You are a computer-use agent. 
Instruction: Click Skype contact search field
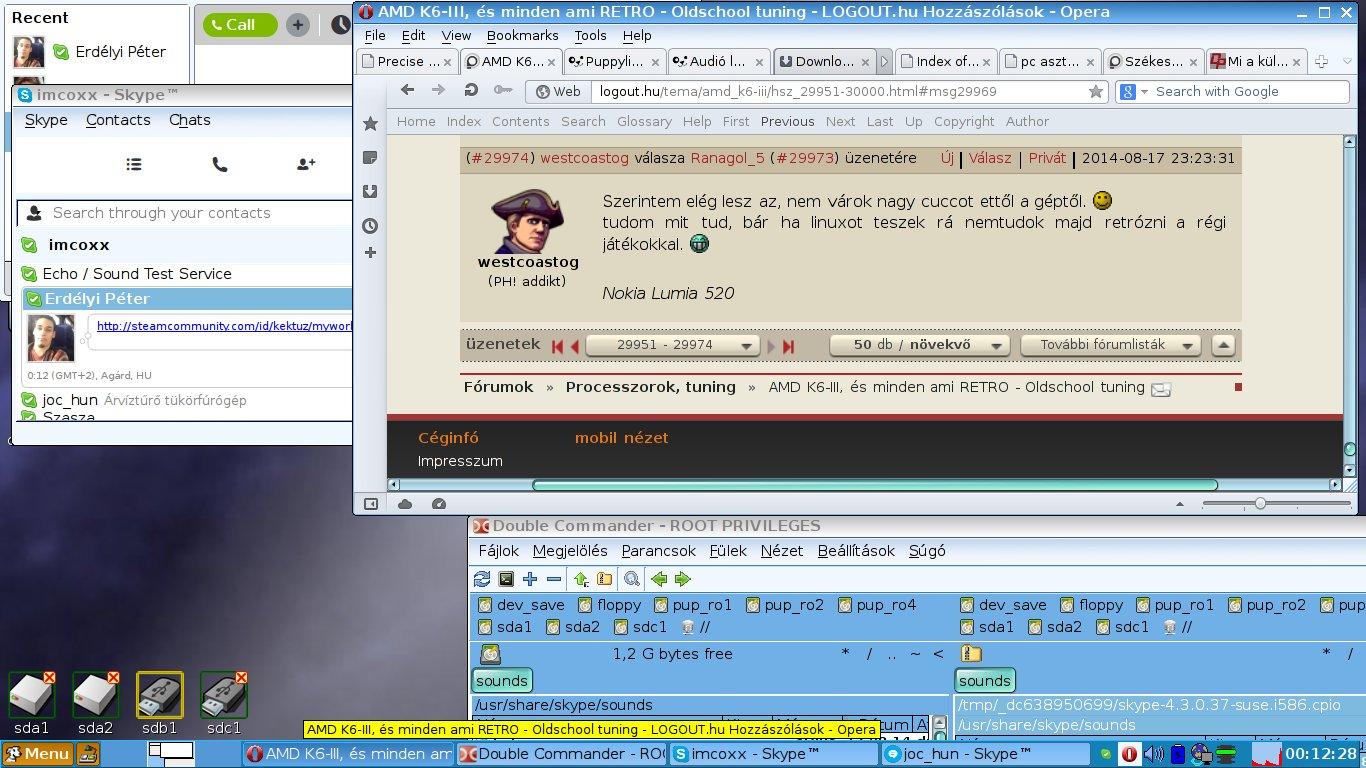pyautogui.click(x=186, y=213)
